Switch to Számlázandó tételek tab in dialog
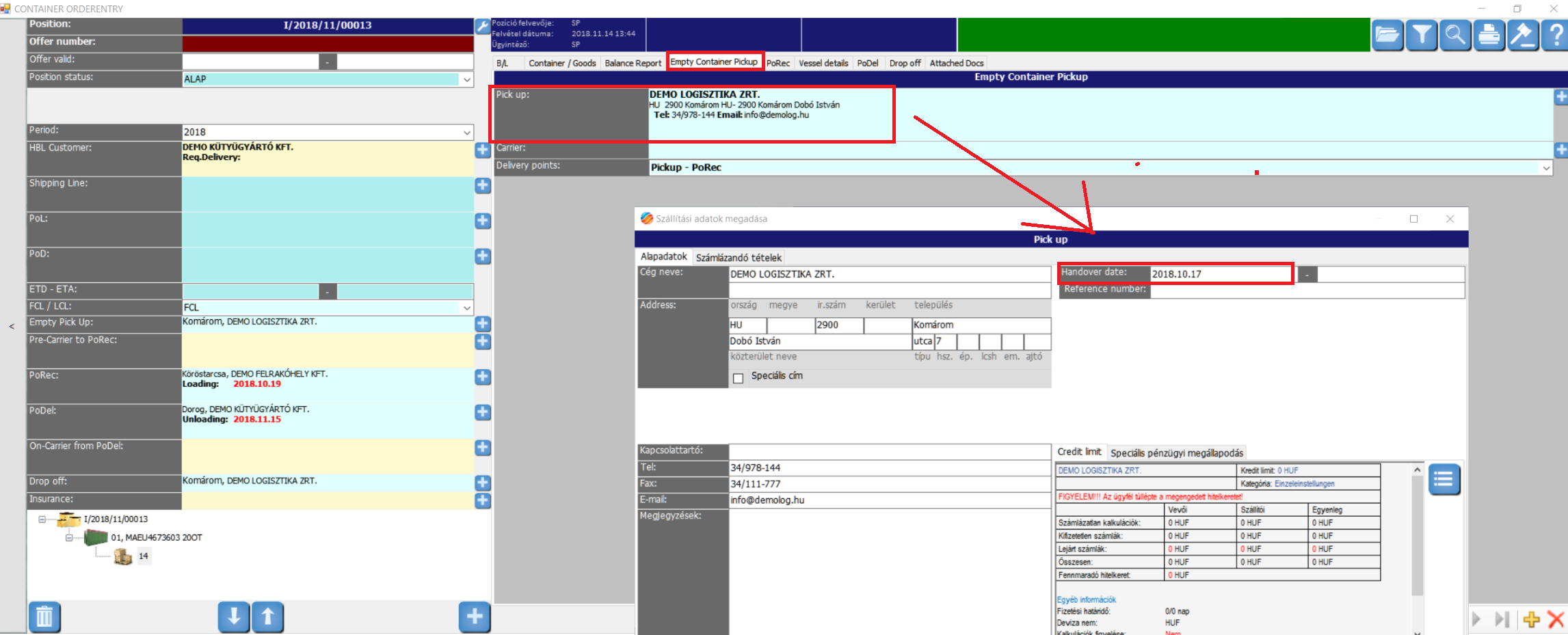This screenshot has width=1568, height=635. pos(739,258)
